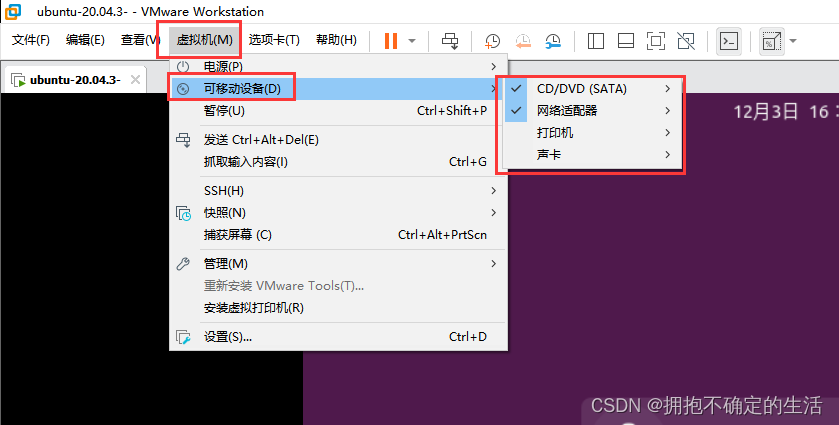Viewport: 839px width, 425px height.
Task: Open the 帮助(H) menu
Action: coord(336,40)
